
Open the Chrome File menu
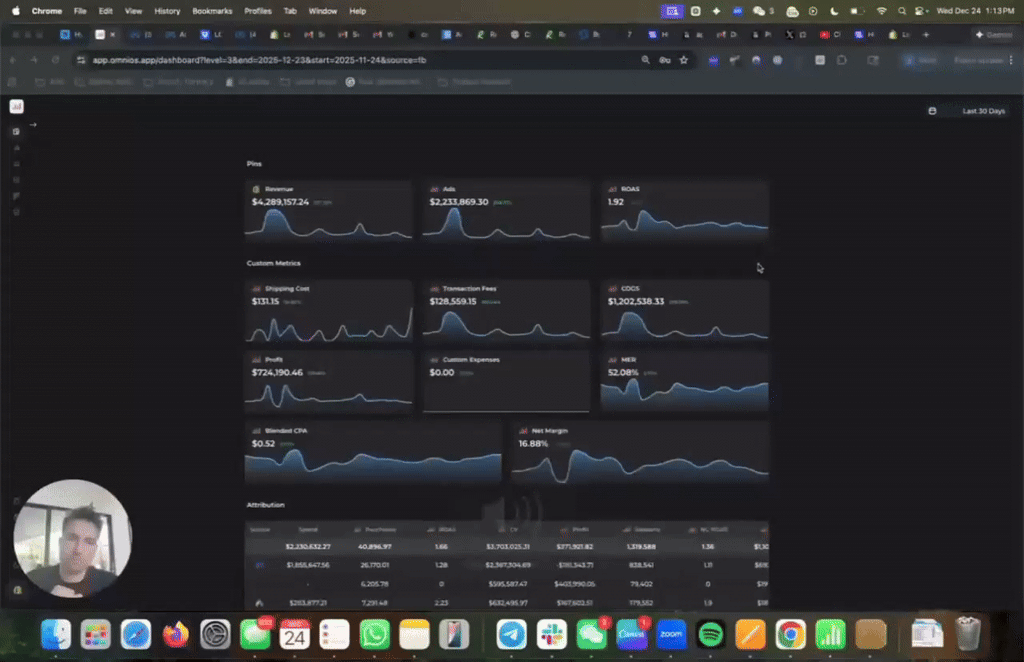click(x=80, y=11)
